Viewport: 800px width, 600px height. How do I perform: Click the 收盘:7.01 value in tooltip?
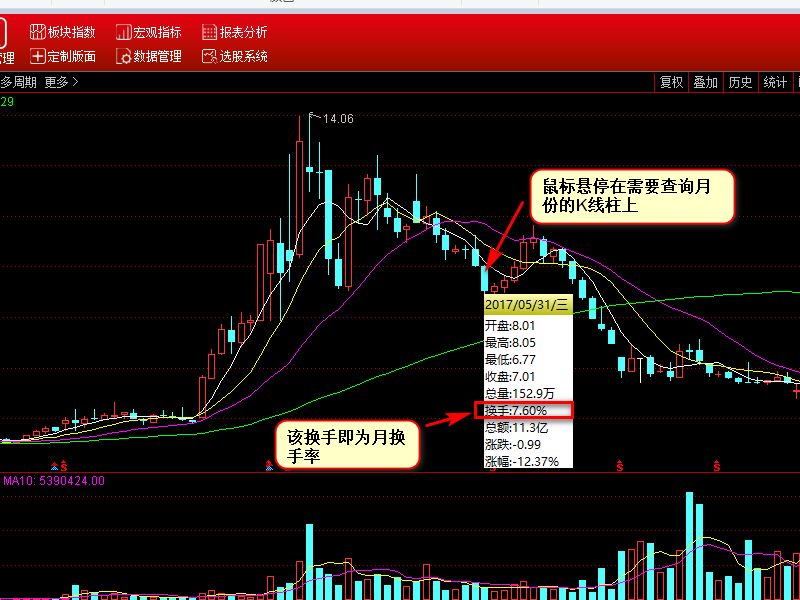510,377
